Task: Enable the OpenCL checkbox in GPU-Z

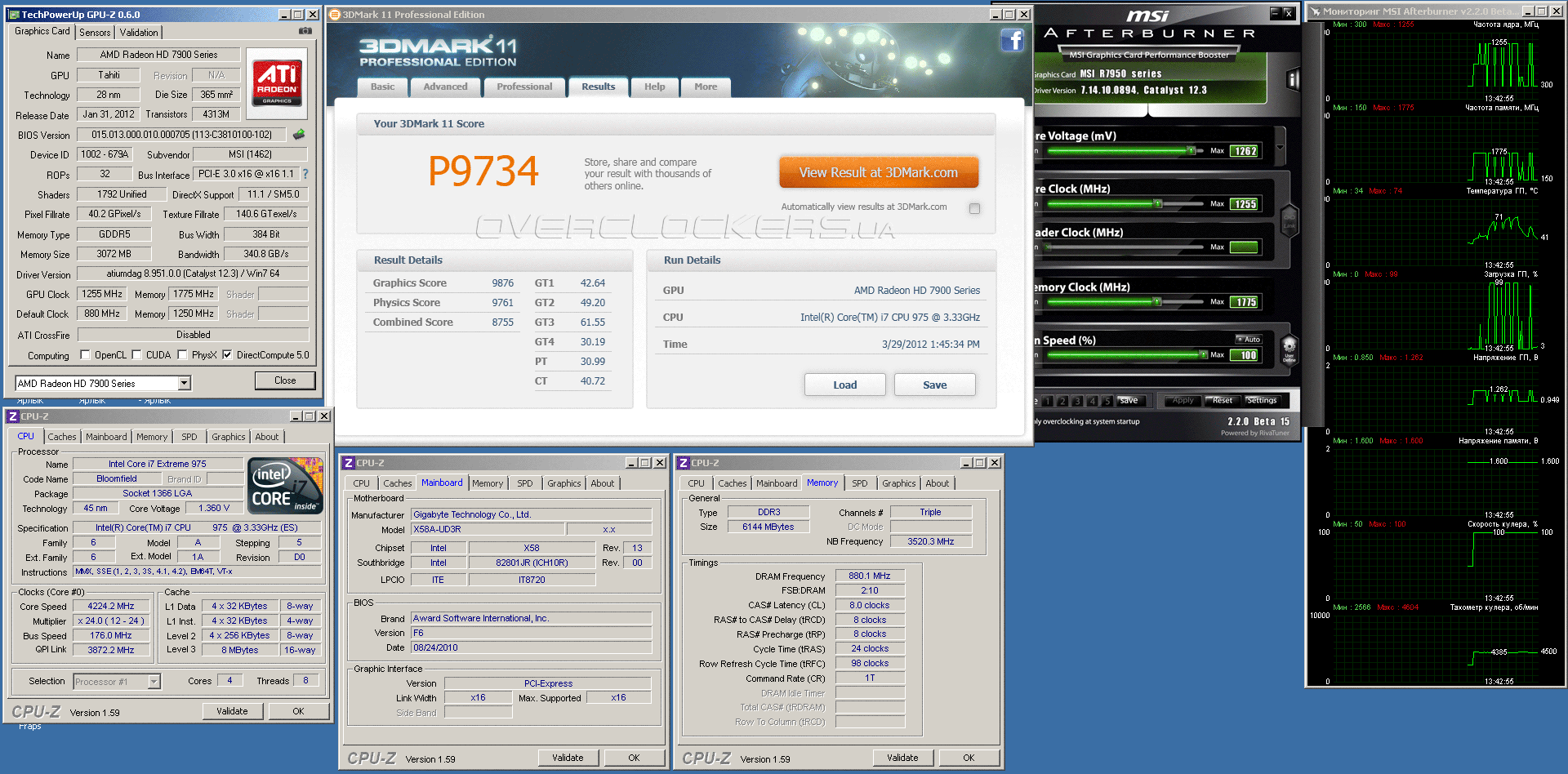Action: 85,355
